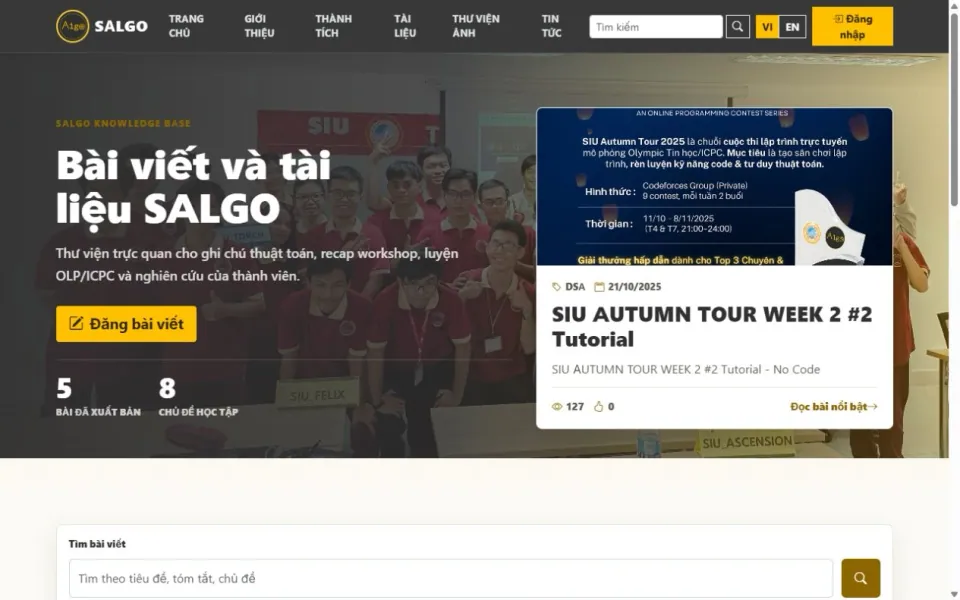960x600 pixels.
Task: Switch language to EN
Action: (x=792, y=27)
